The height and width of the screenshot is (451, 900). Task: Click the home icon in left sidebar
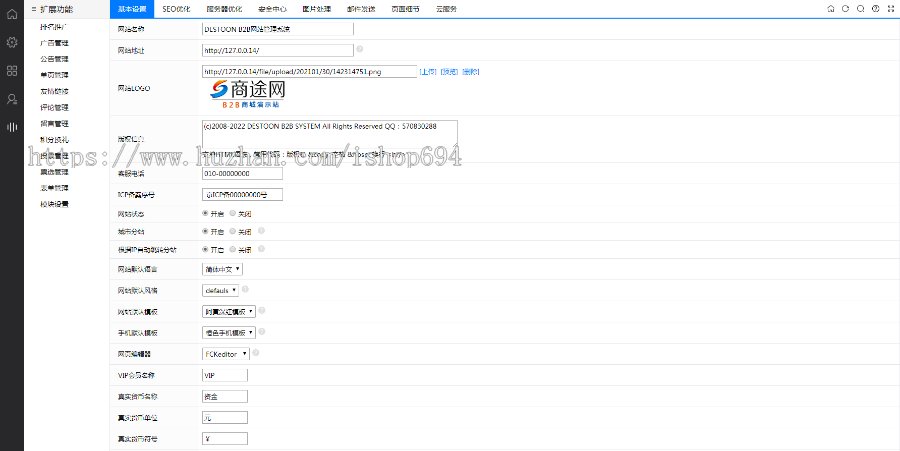pyautogui.click(x=12, y=15)
